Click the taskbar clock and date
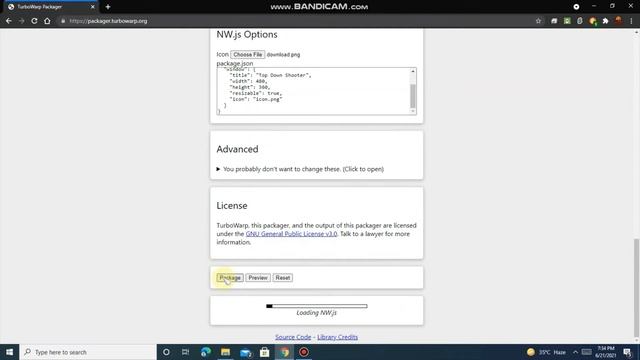The image size is (640, 360). 605,352
